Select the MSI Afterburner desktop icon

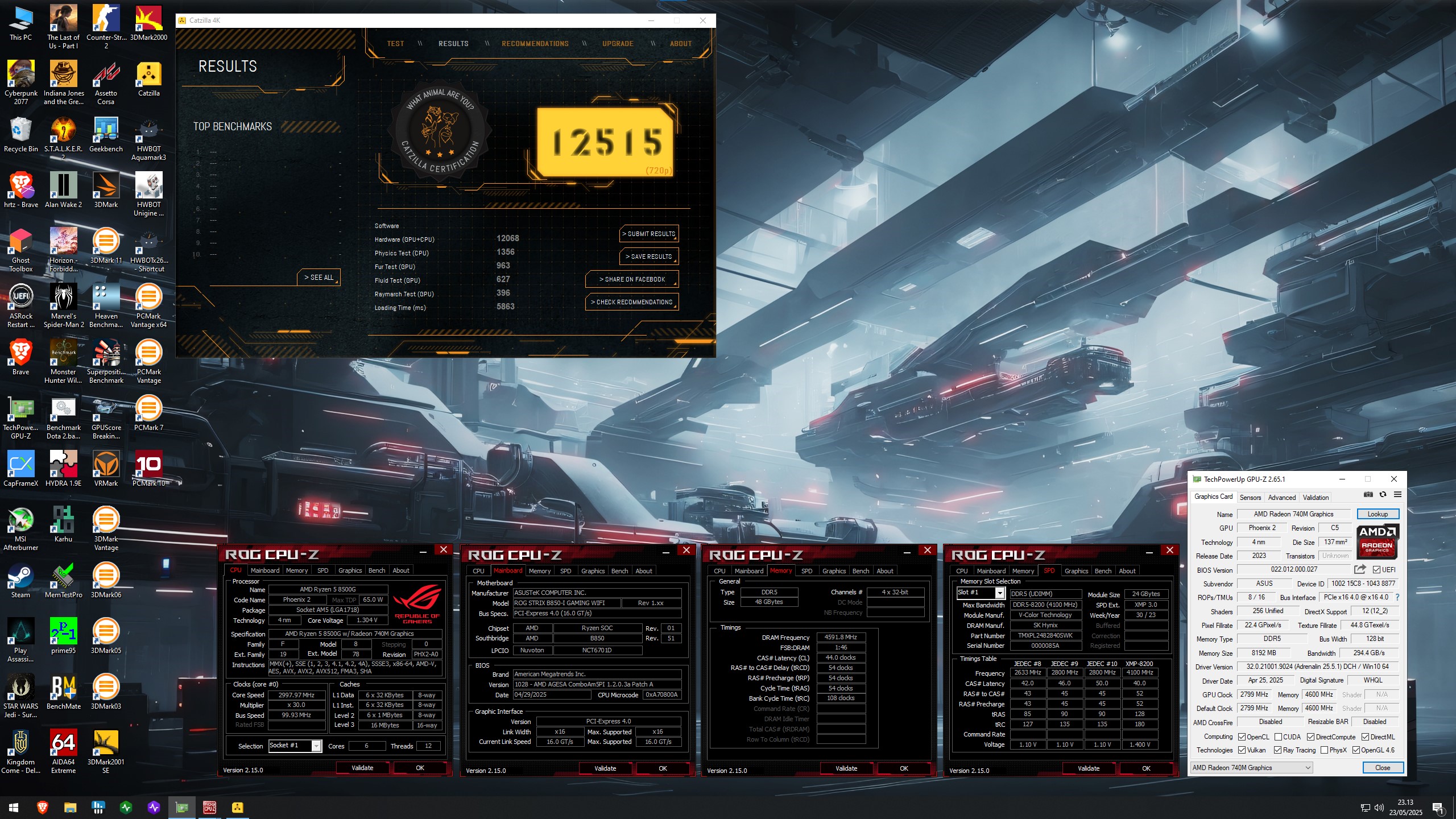21,529
